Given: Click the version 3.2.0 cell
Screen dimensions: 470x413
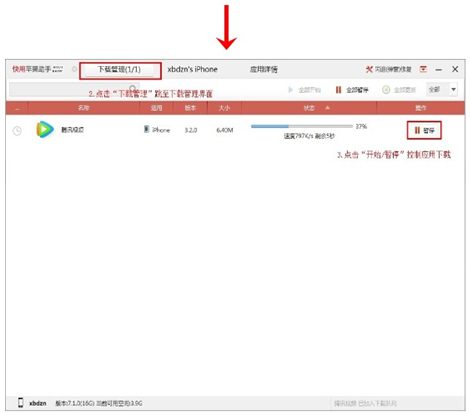Looking at the screenshot, I should point(191,130).
